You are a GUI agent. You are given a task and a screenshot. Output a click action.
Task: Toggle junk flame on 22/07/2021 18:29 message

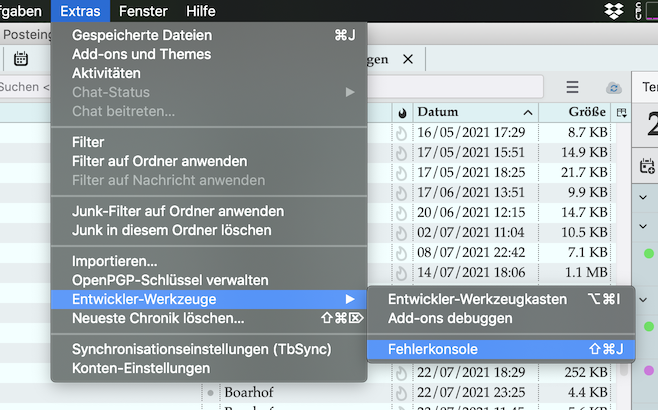pos(402,373)
